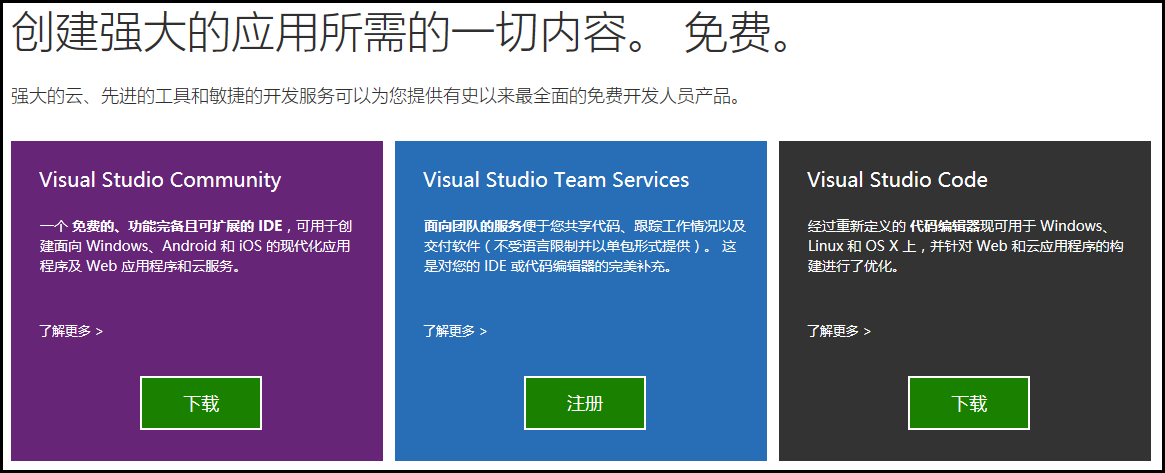Open 了解更多 link in Visual Studio Code card

[x=839, y=330]
